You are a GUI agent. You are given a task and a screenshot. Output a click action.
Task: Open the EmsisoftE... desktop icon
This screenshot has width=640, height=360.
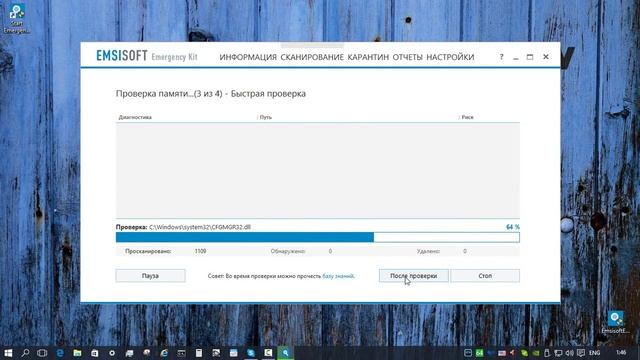point(615,322)
